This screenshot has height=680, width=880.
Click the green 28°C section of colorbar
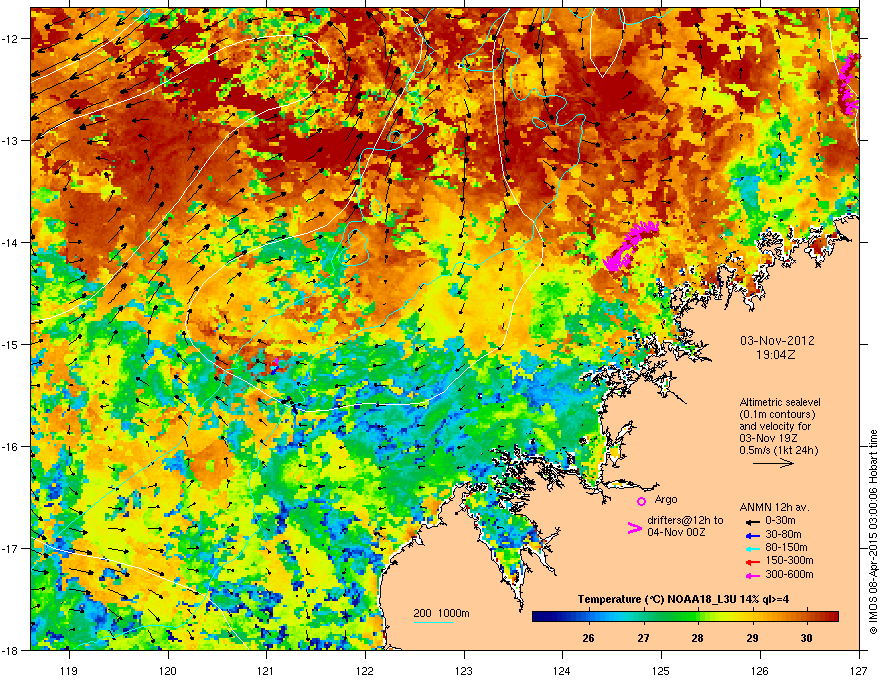tap(697, 617)
